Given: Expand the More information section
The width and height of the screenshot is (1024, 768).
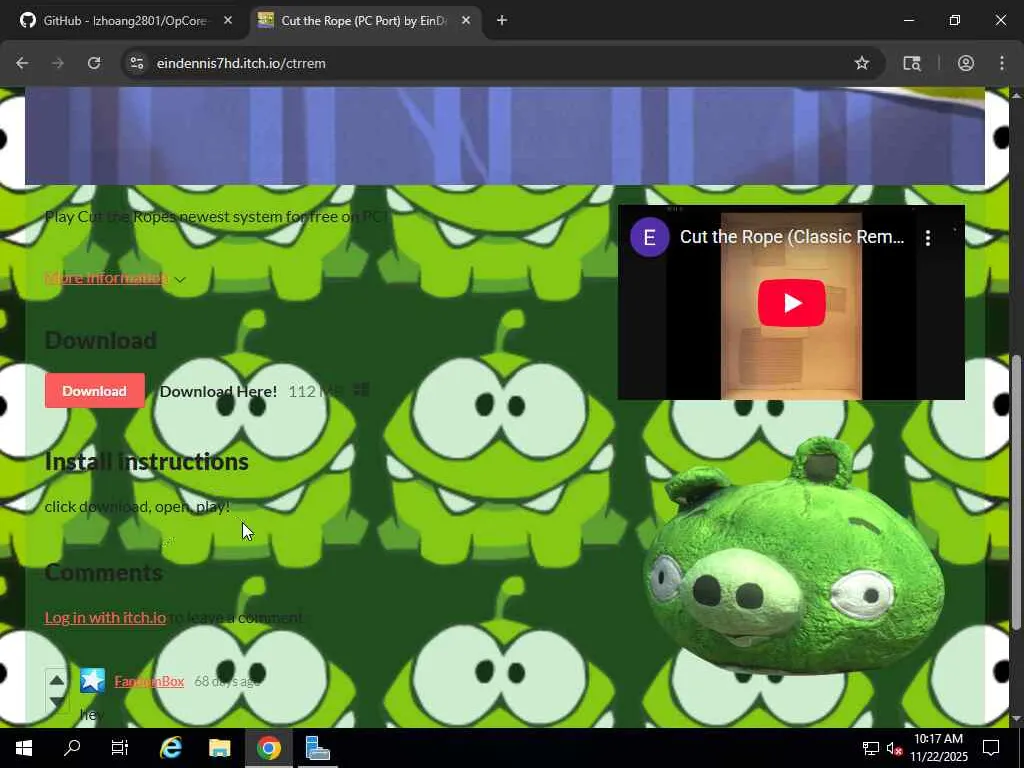Looking at the screenshot, I should click(115, 278).
